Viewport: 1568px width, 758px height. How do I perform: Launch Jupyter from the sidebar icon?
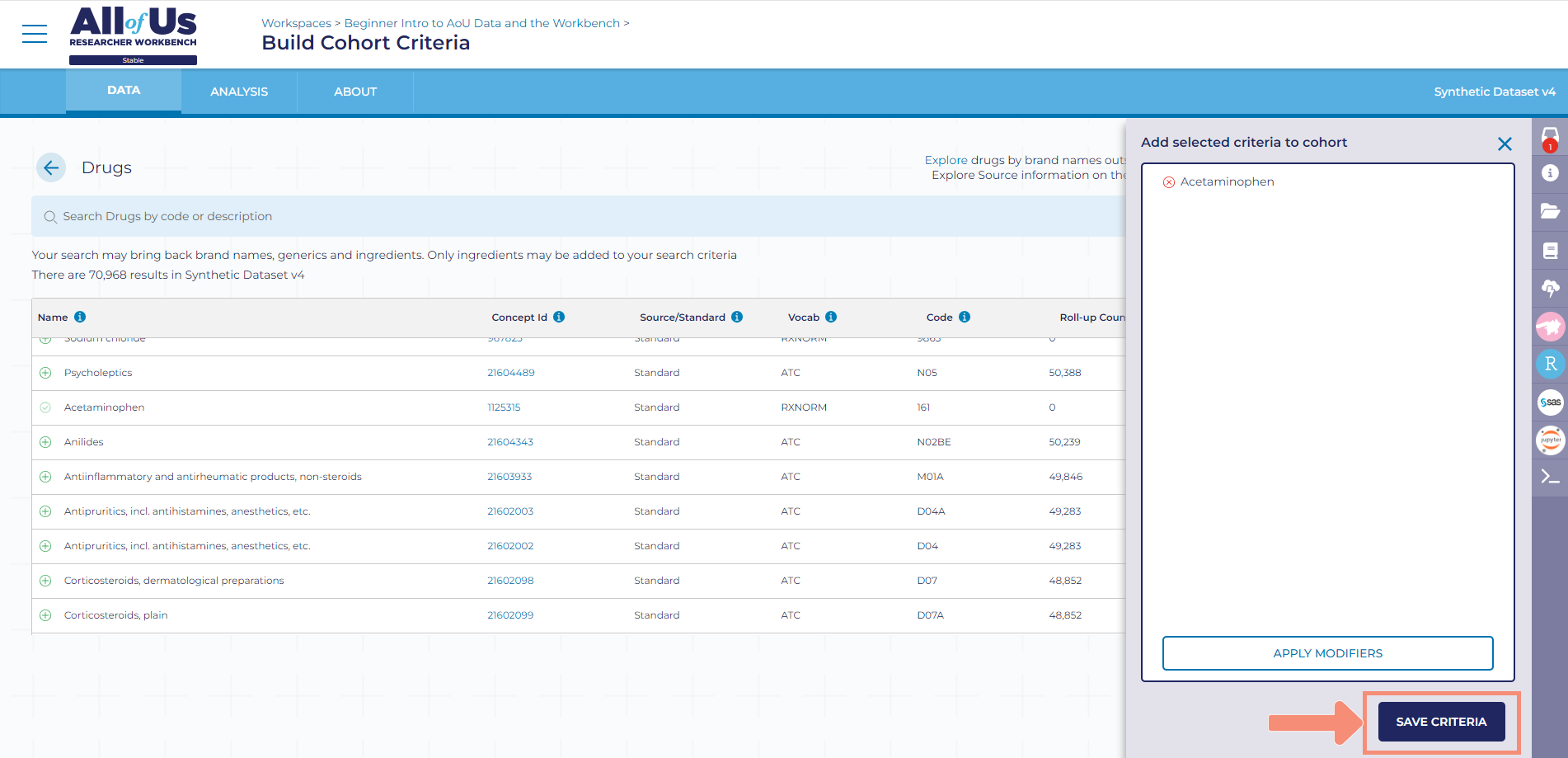click(x=1550, y=440)
